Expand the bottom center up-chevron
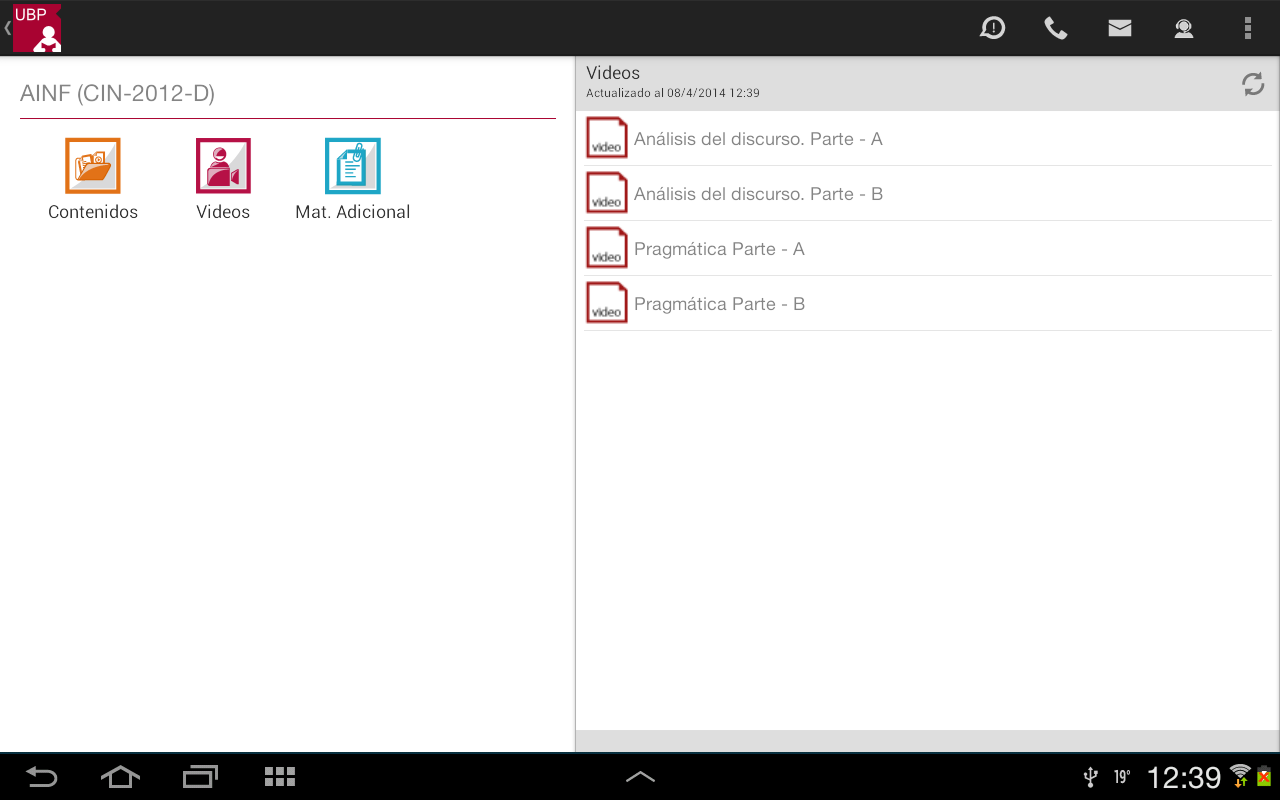This screenshot has height=800, width=1280. [640, 777]
